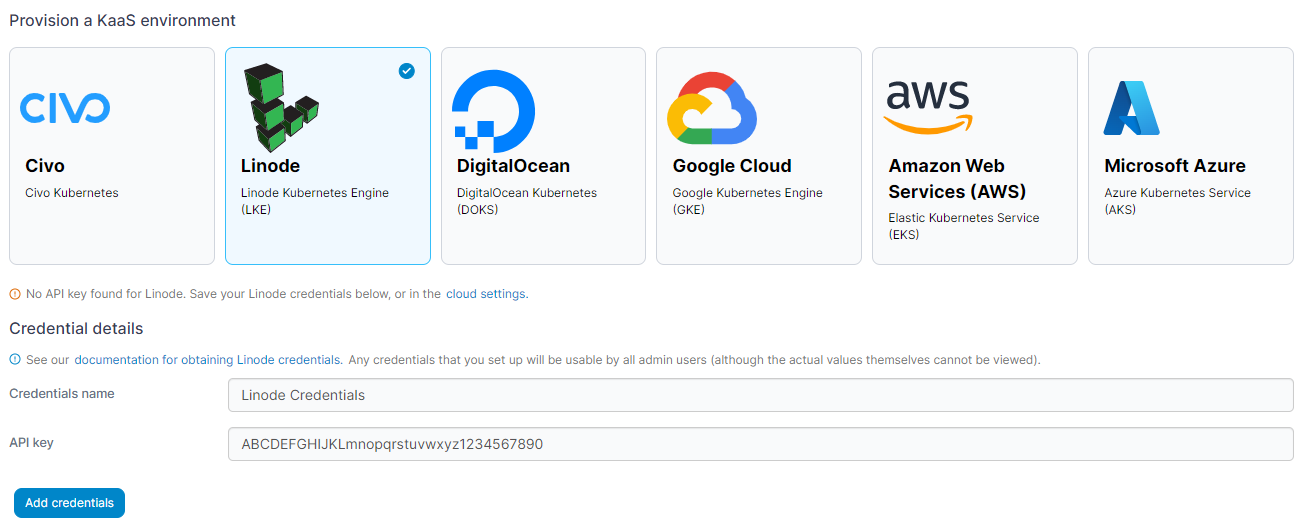1304x524 pixels.
Task: Choose DigitalOcean Kubernetes (DOKS) card
Action: 543,156
